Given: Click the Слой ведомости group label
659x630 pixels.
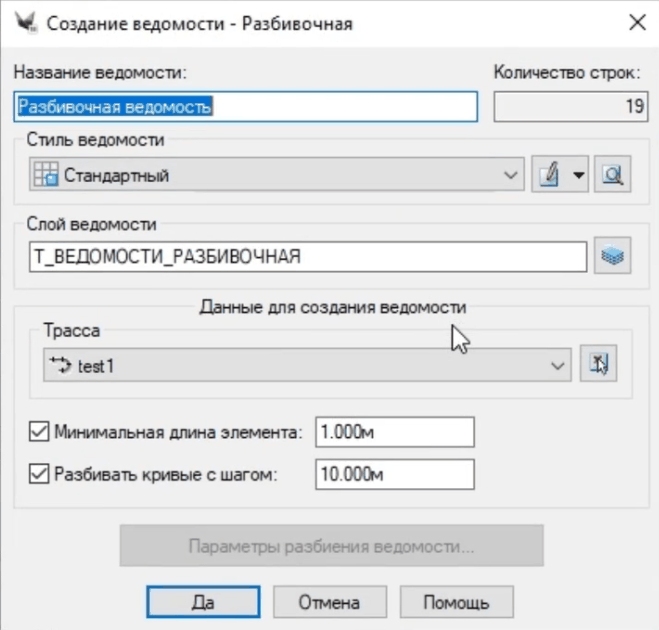Looking at the screenshot, I should click(92, 224).
